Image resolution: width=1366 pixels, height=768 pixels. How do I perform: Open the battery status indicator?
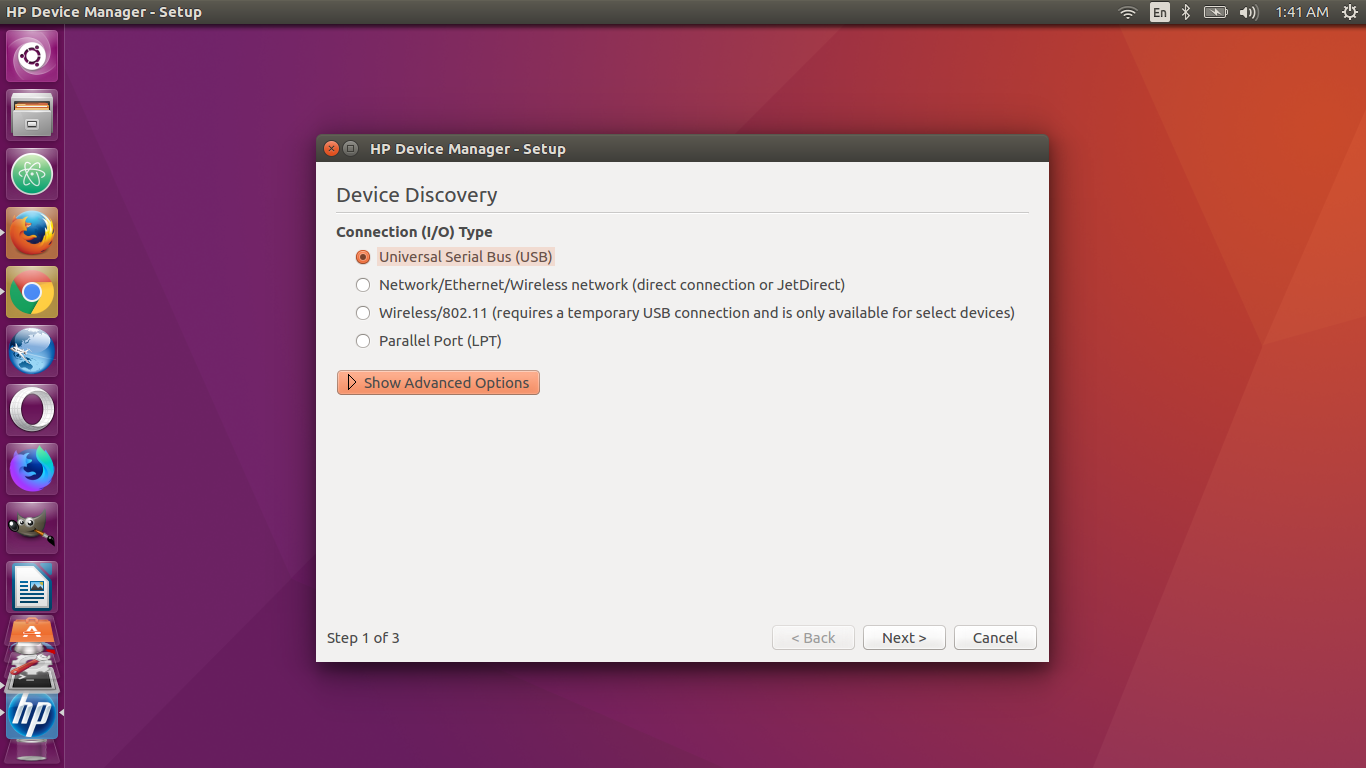[x=1215, y=12]
